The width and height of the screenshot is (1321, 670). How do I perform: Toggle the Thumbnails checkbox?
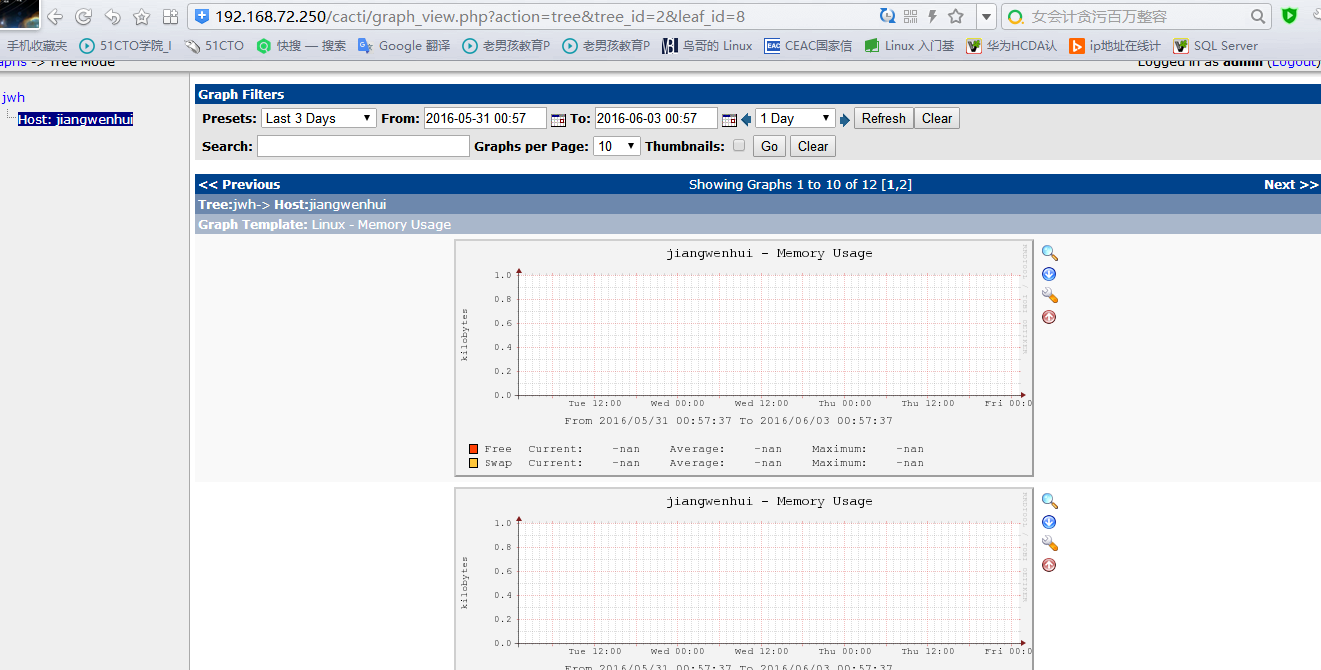pos(739,145)
